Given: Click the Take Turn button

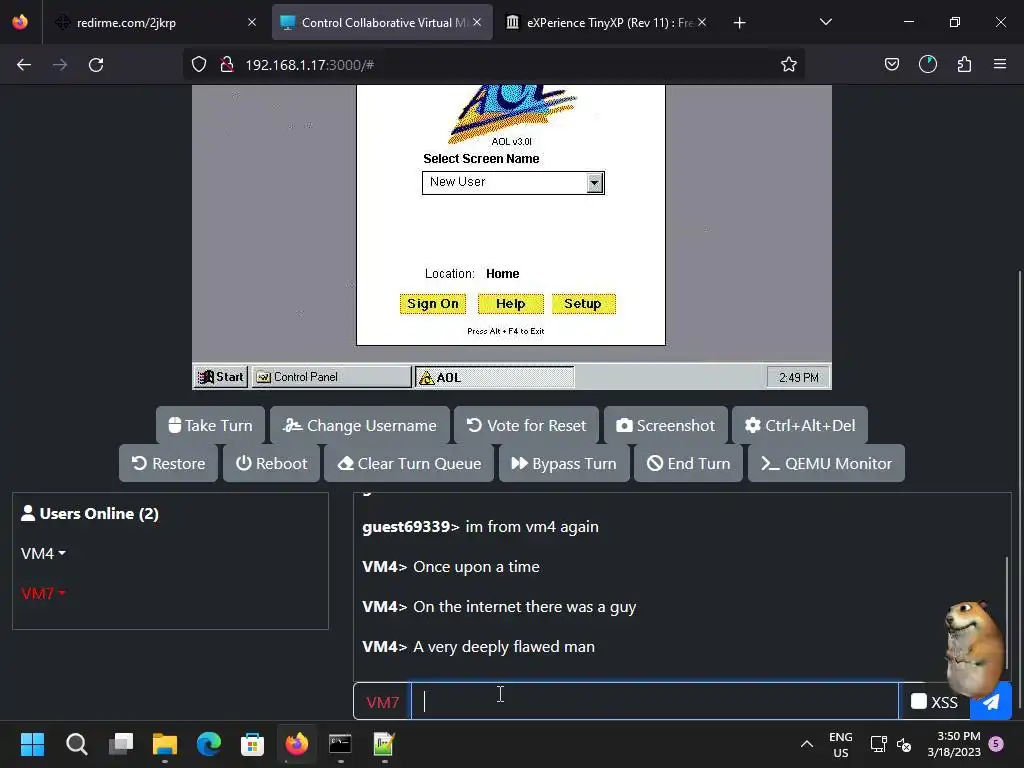Looking at the screenshot, I should click(210, 425).
